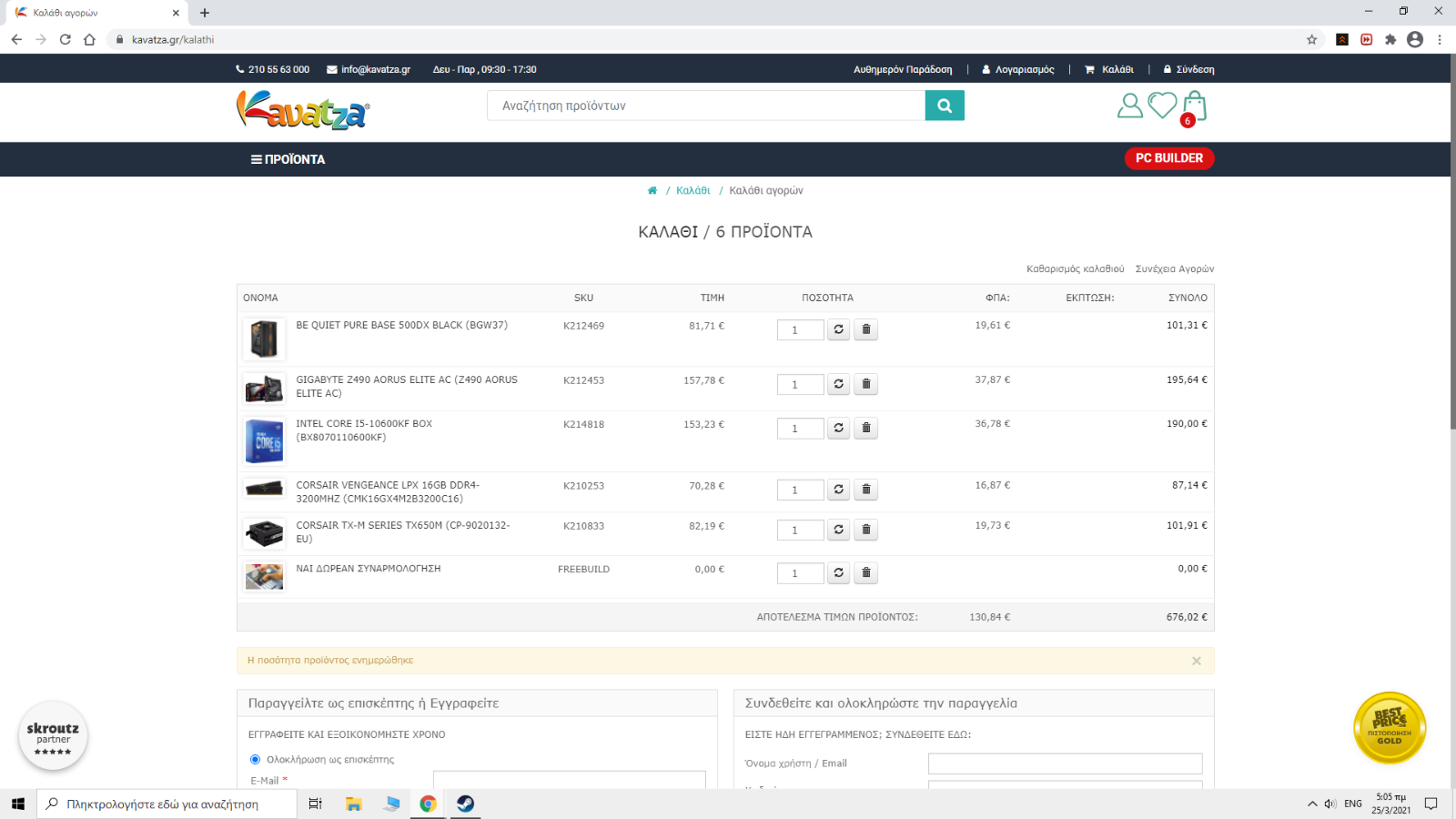Remove CORSAIR VENGEANCE LPX 16GB from cart

point(866,490)
